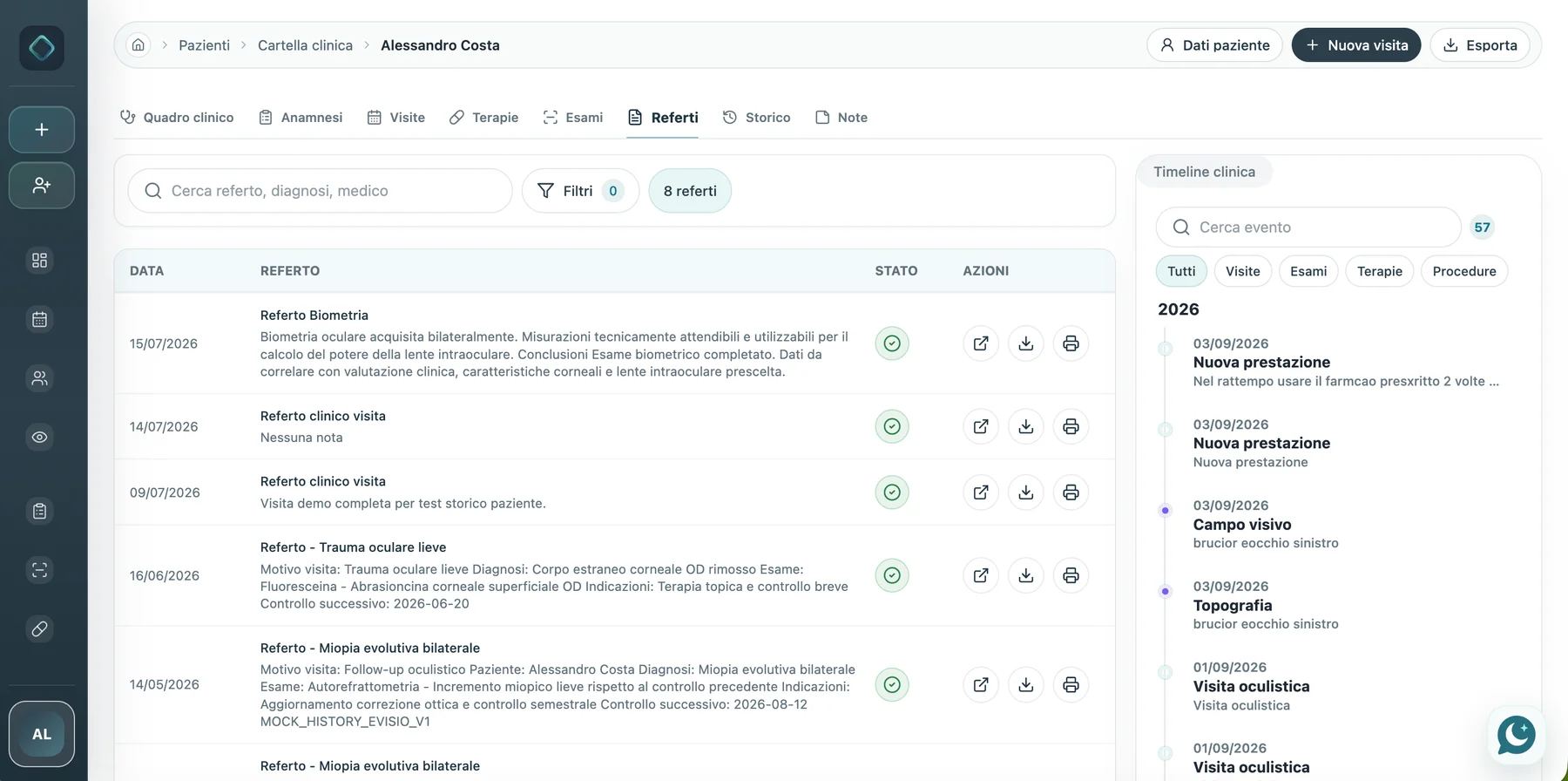Open the Esami tab

(572, 118)
